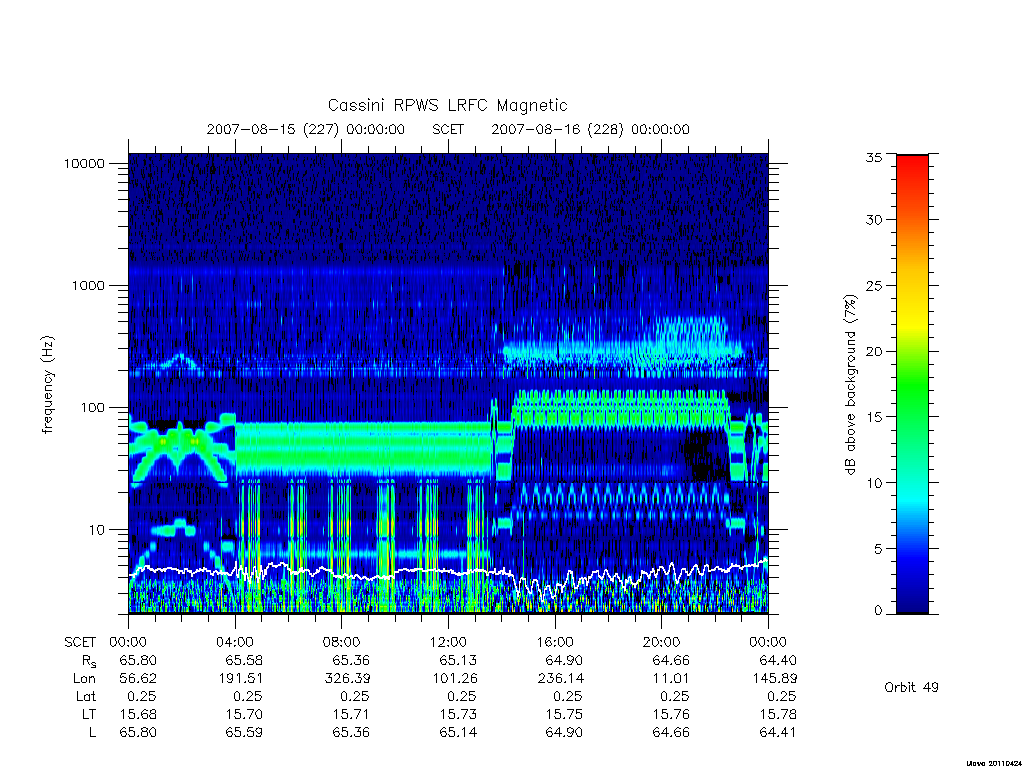
Task: Click the yellow region of the colorbar
Action: click(912, 320)
